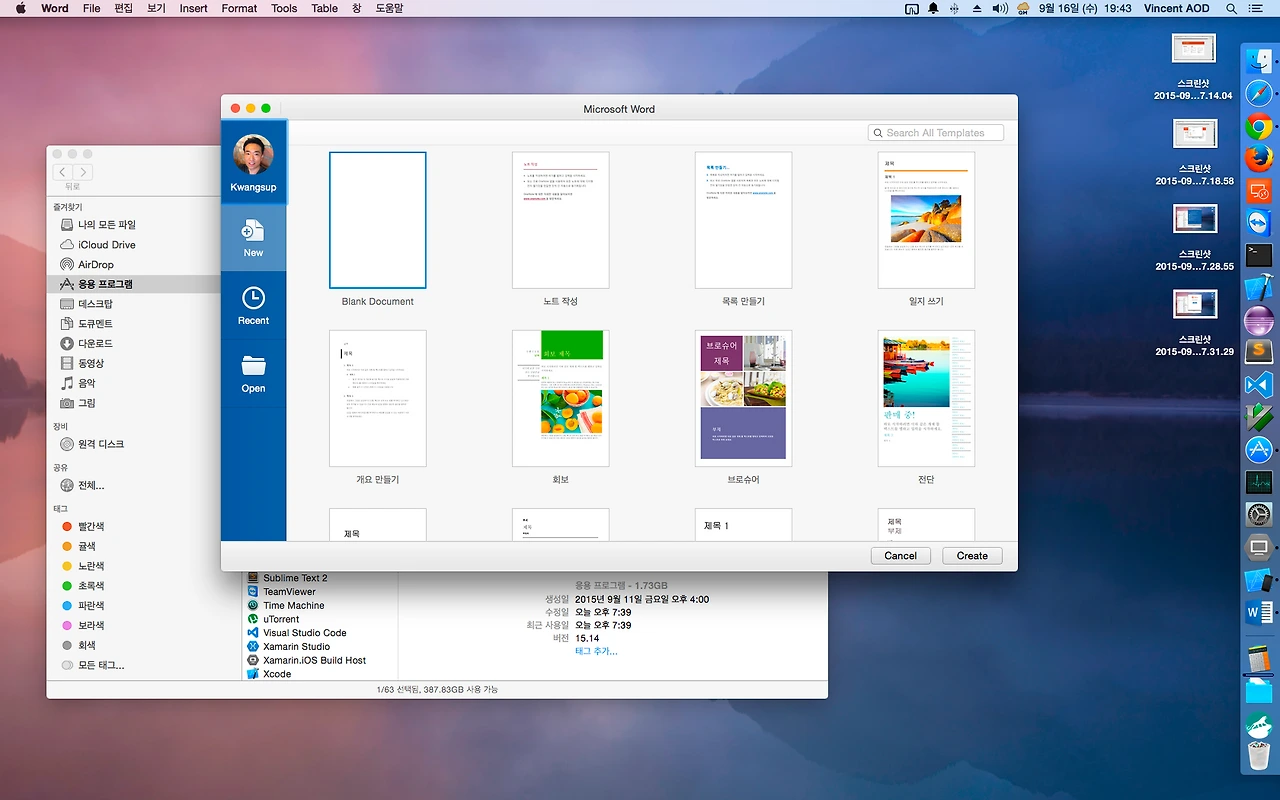Open Visual Studio Code from the Dock
Viewport: 1280px width, 800px height.
click(1258, 385)
